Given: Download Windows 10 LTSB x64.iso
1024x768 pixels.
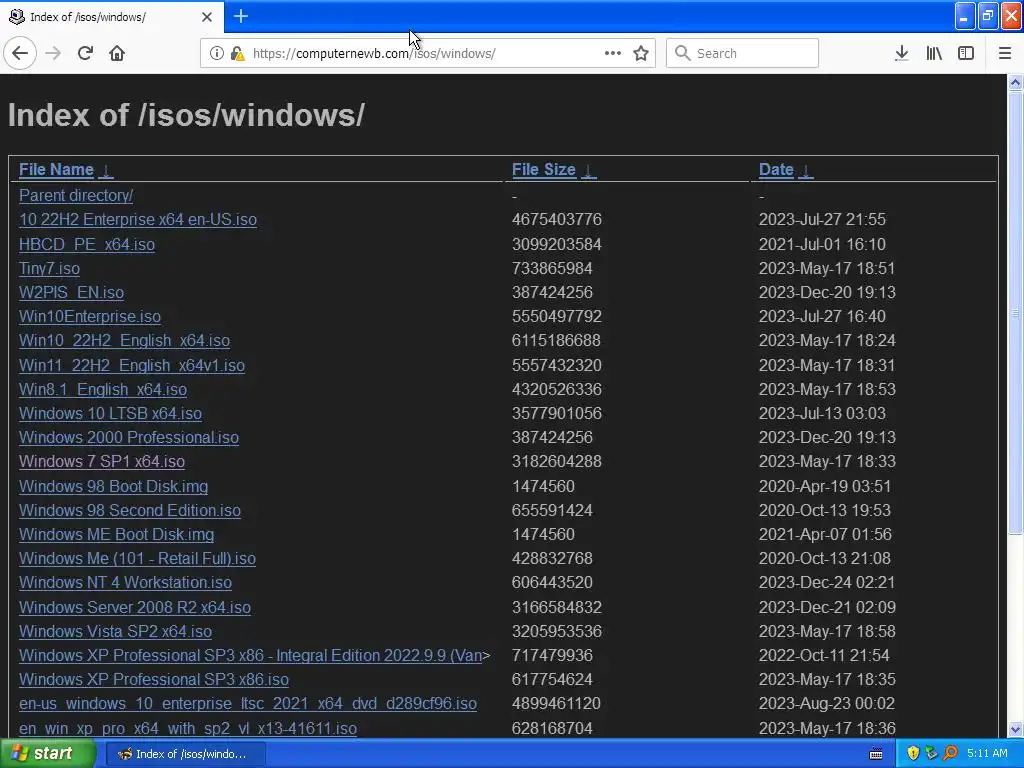Looking at the screenshot, I should (x=110, y=413).
